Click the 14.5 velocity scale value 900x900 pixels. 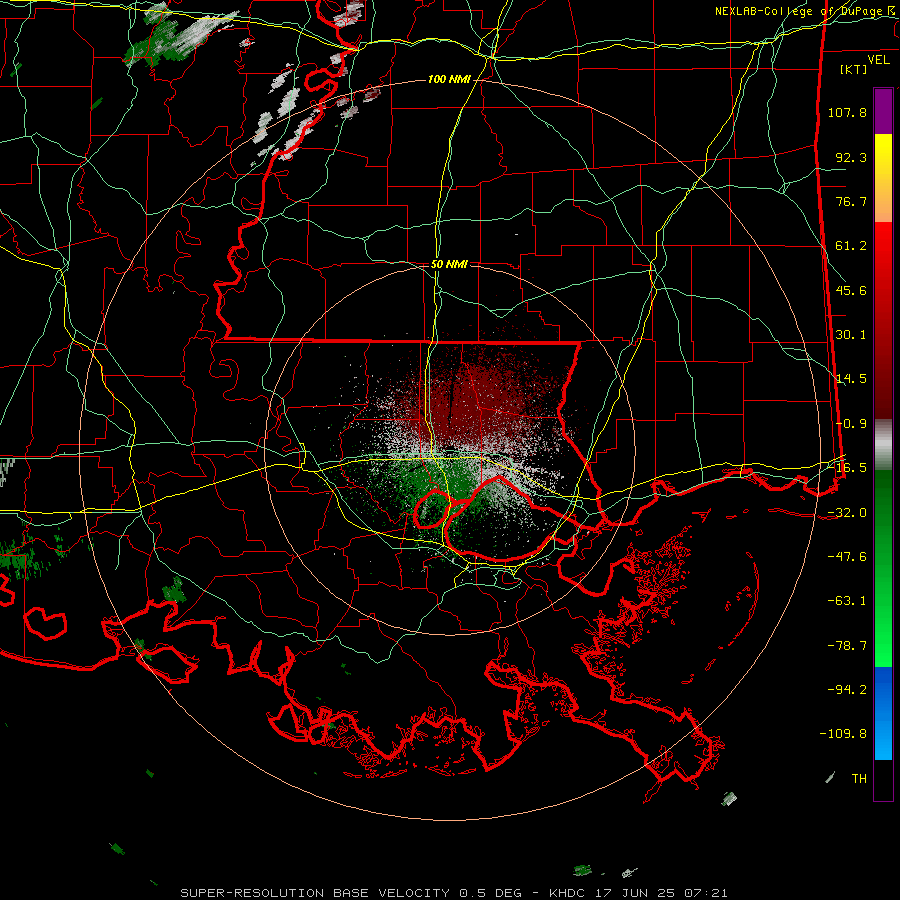pyautogui.click(x=851, y=379)
